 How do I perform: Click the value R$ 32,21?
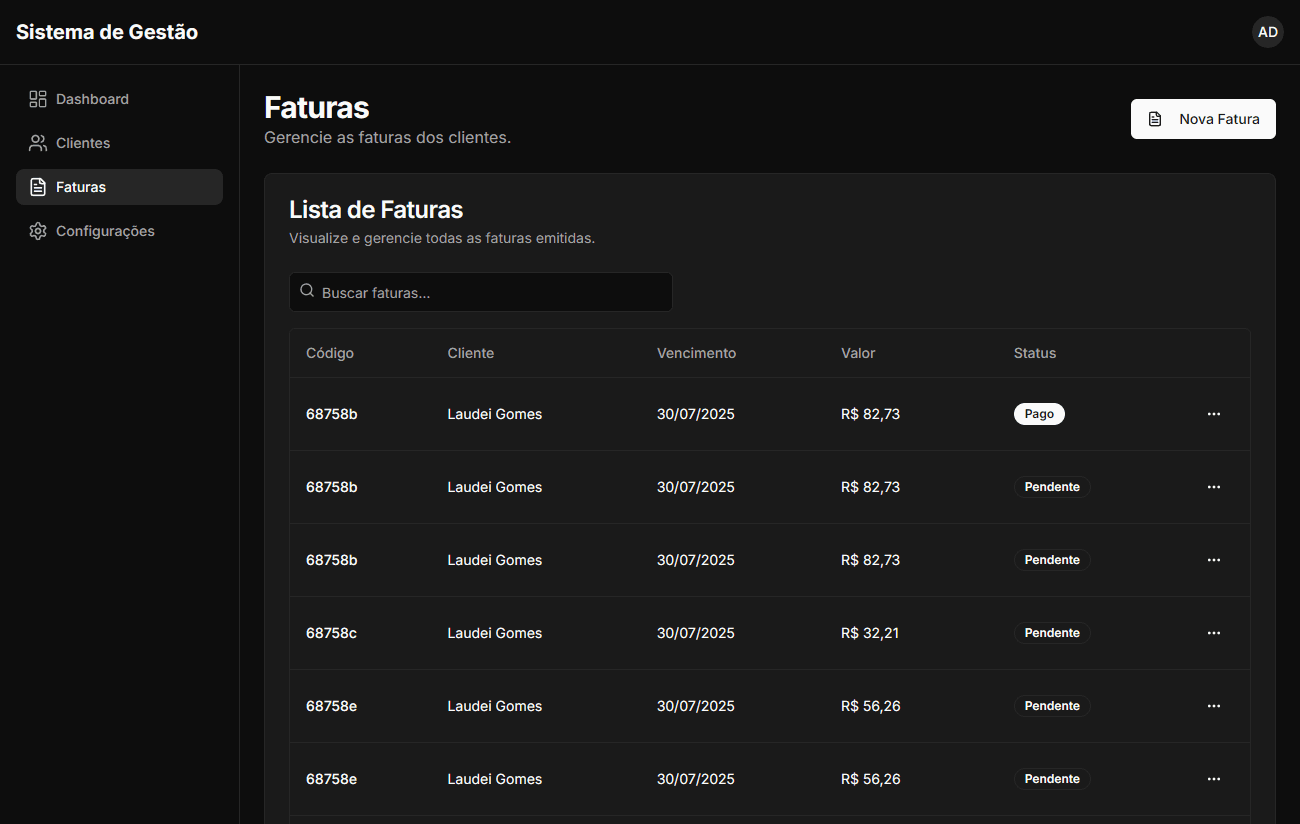tap(870, 633)
